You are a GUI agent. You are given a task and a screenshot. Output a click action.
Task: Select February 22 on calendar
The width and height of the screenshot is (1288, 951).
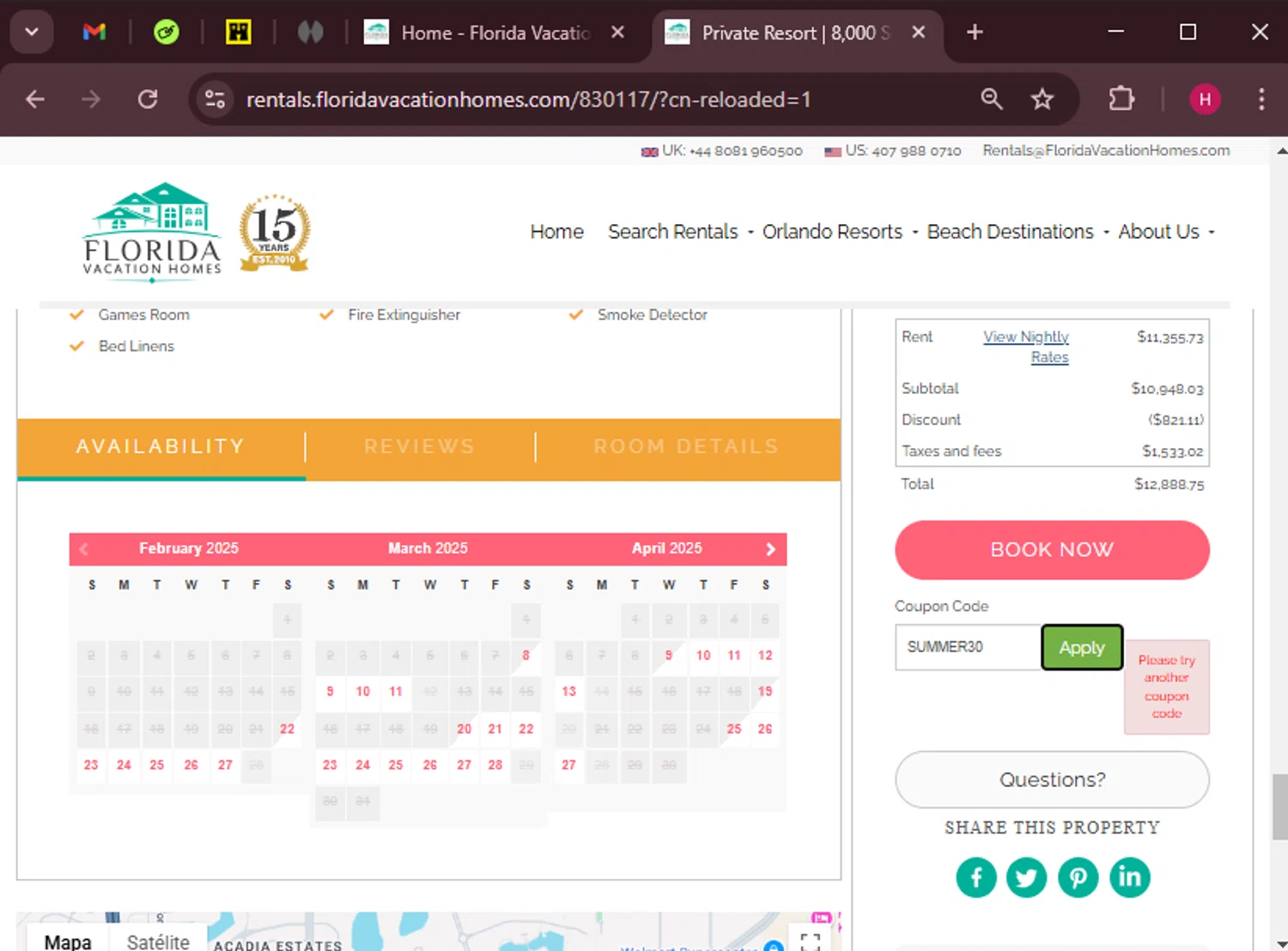click(287, 729)
